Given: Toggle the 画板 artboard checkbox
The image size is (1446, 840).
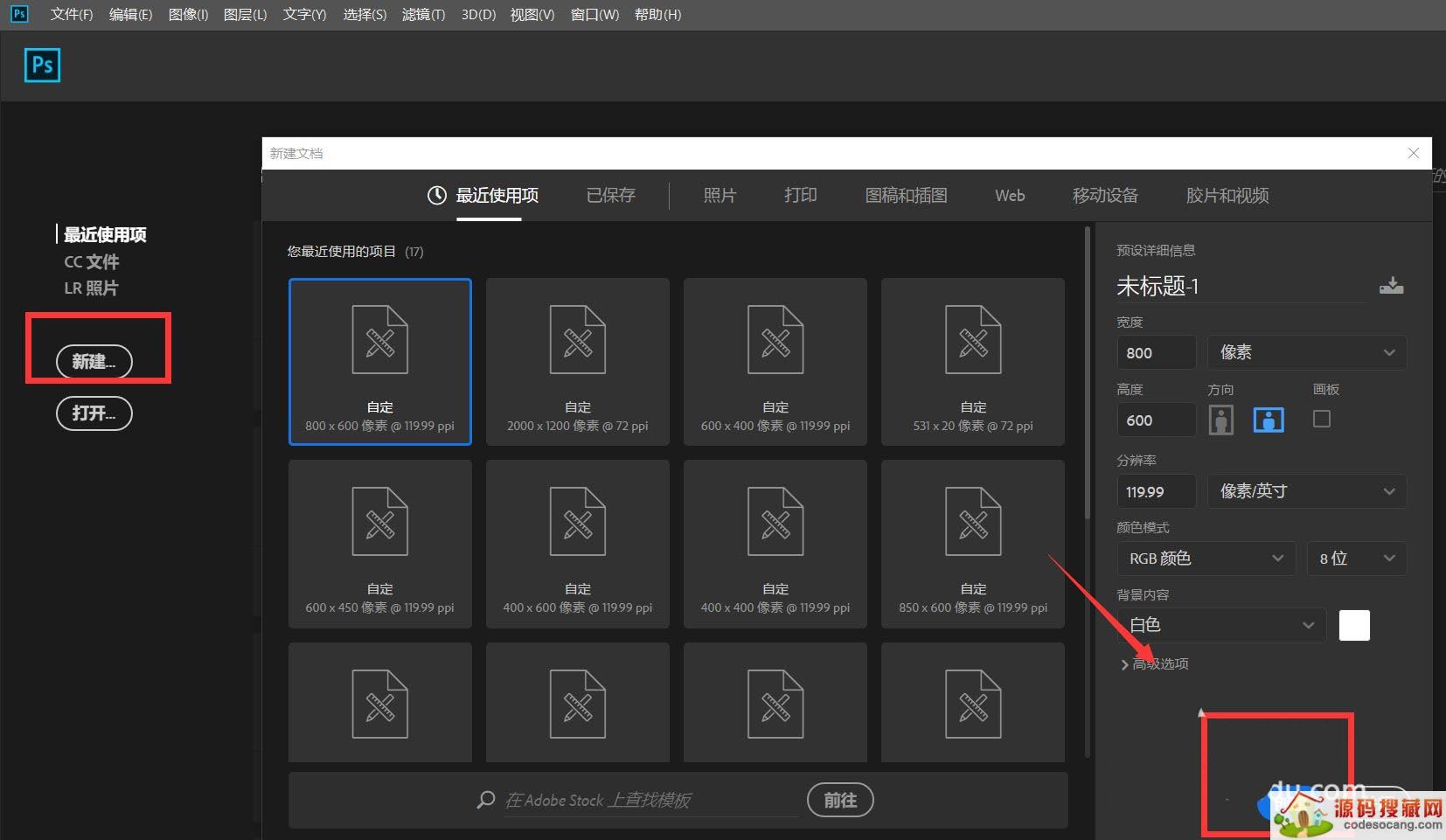Looking at the screenshot, I should click(1322, 420).
